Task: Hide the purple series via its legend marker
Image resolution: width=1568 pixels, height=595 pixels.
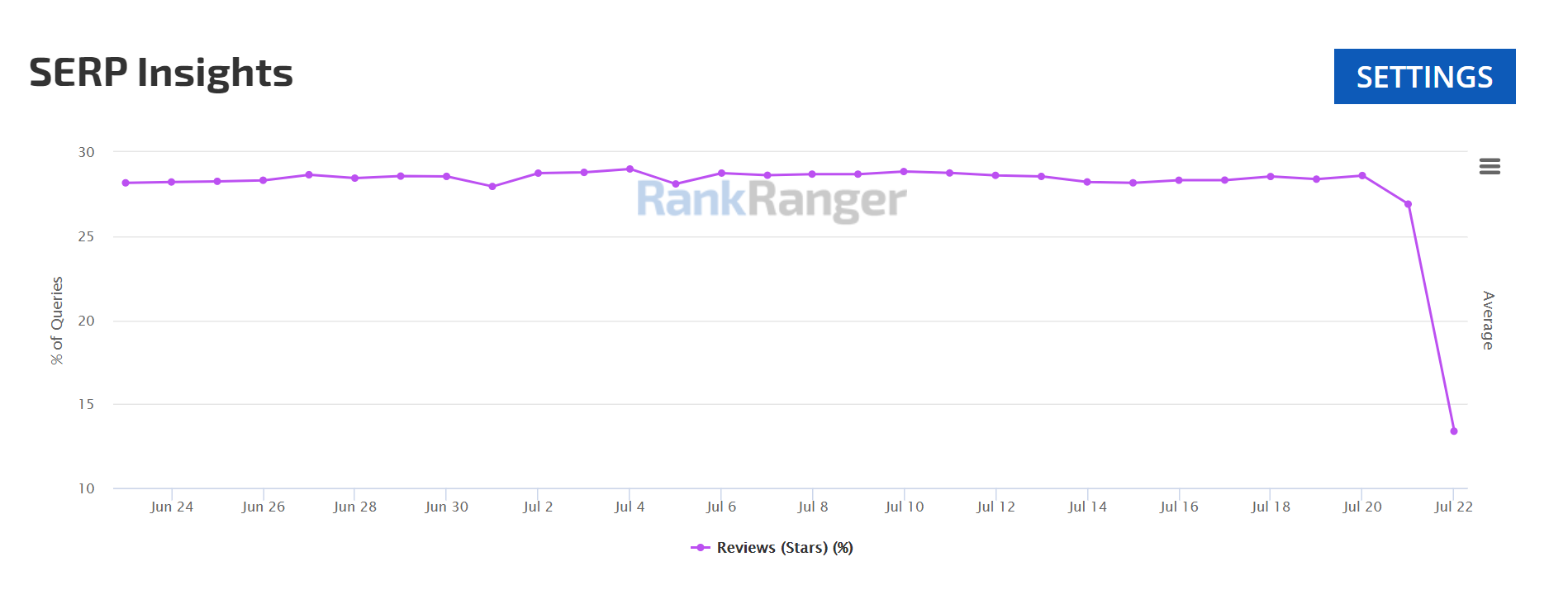Action: pos(700,546)
